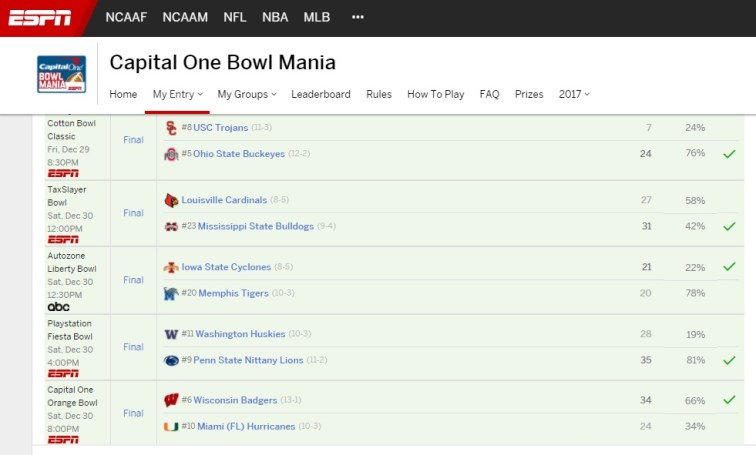Click the Iowa State pick checkmark
756x455 pixels.
[x=729, y=267]
